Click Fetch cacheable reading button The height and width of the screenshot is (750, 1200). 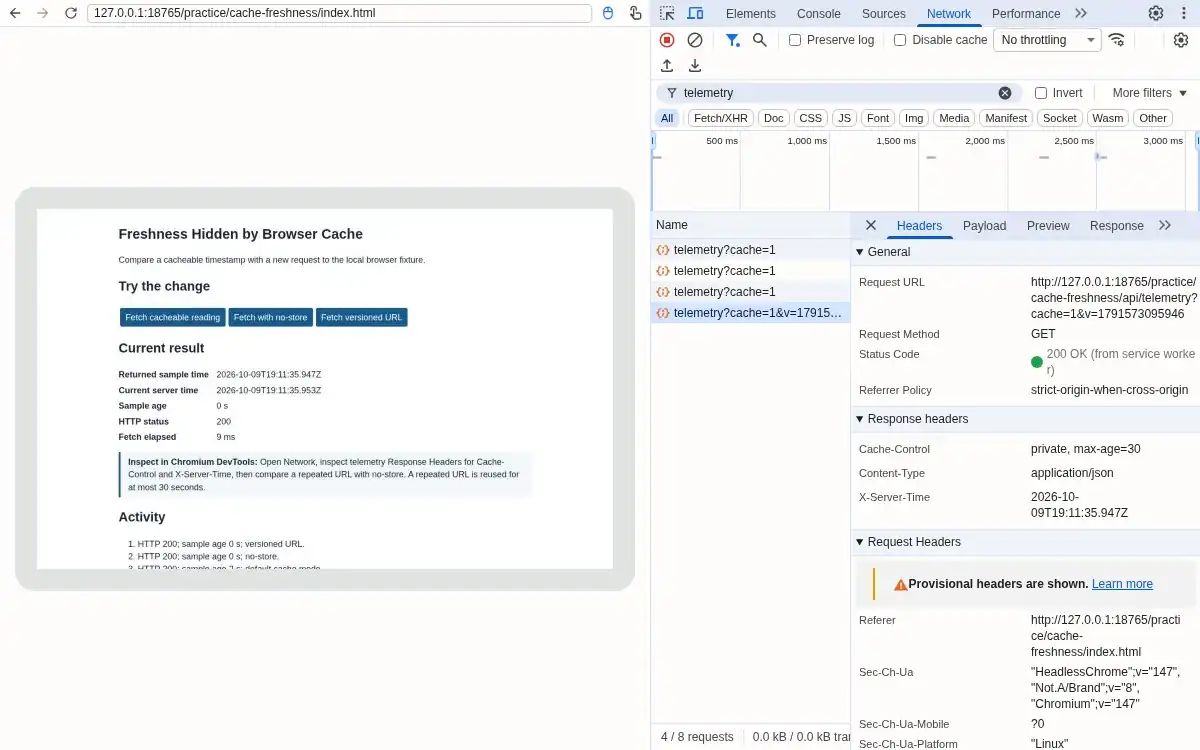pos(173,317)
